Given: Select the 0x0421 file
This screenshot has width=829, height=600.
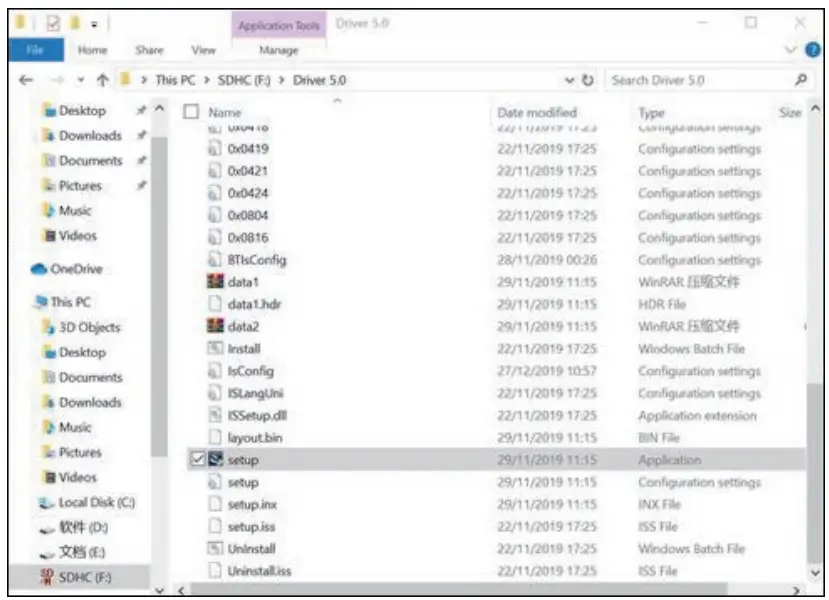Looking at the screenshot, I should pyautogui.click(x=247, y=171).
